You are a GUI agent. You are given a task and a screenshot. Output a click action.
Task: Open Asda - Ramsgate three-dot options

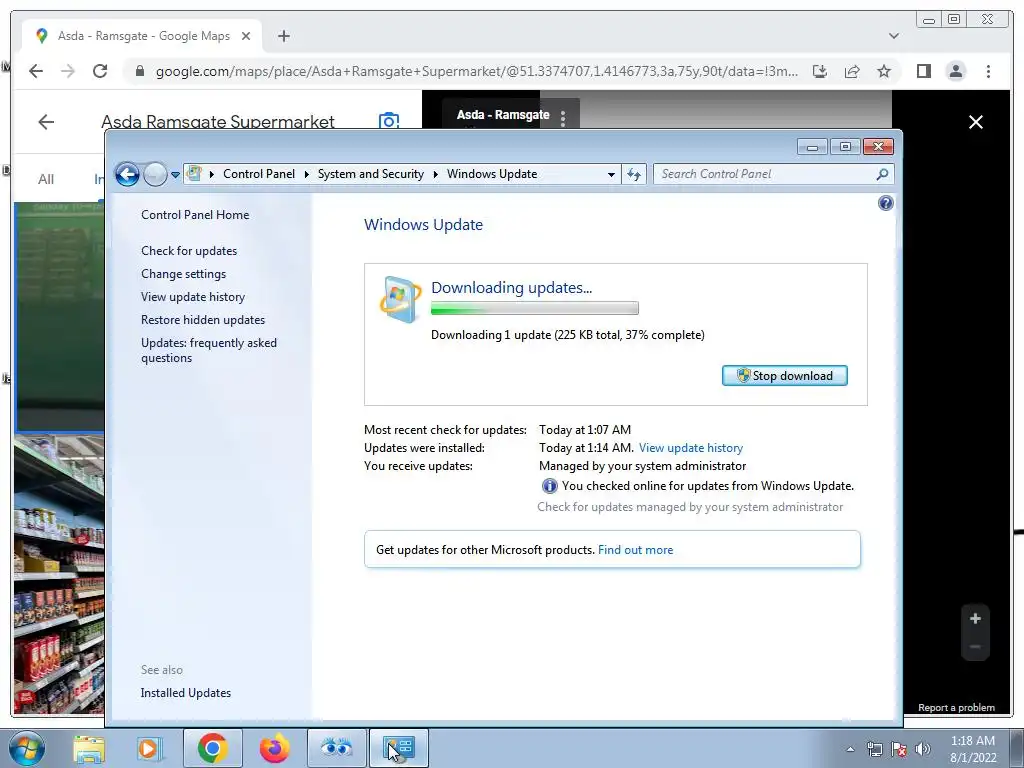563,117
